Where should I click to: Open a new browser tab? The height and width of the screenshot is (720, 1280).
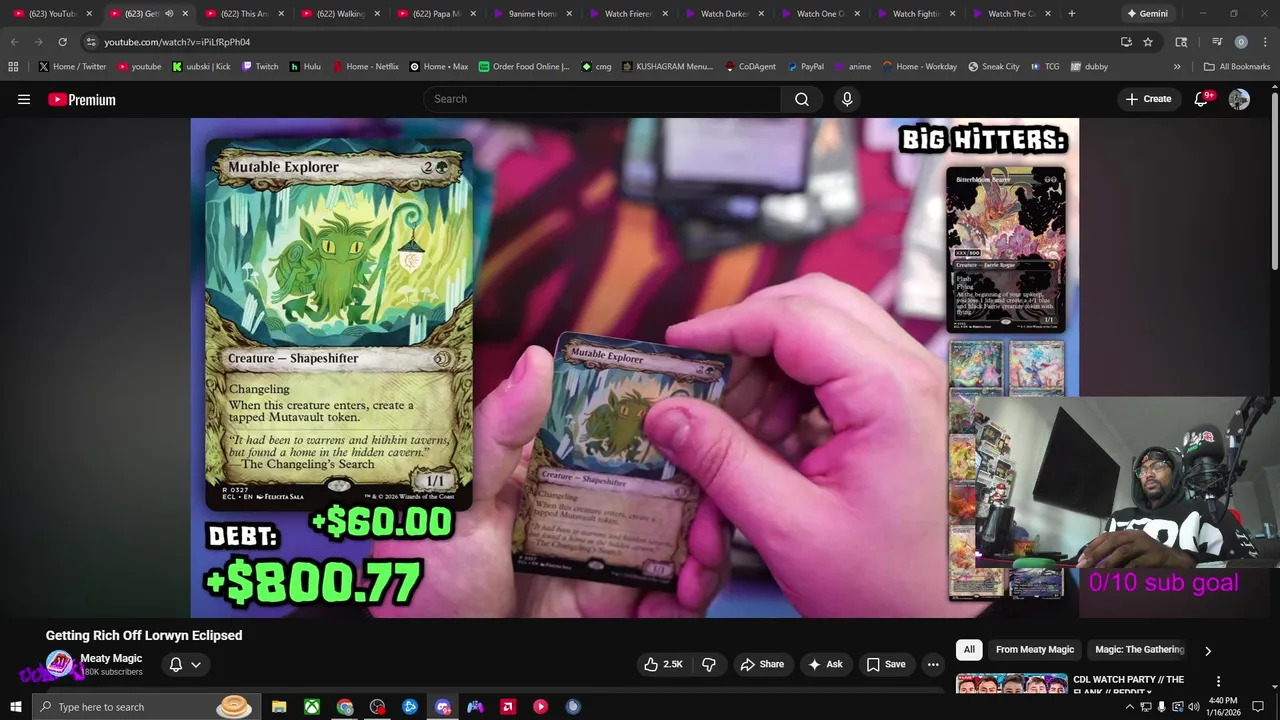click(1072, 14)
